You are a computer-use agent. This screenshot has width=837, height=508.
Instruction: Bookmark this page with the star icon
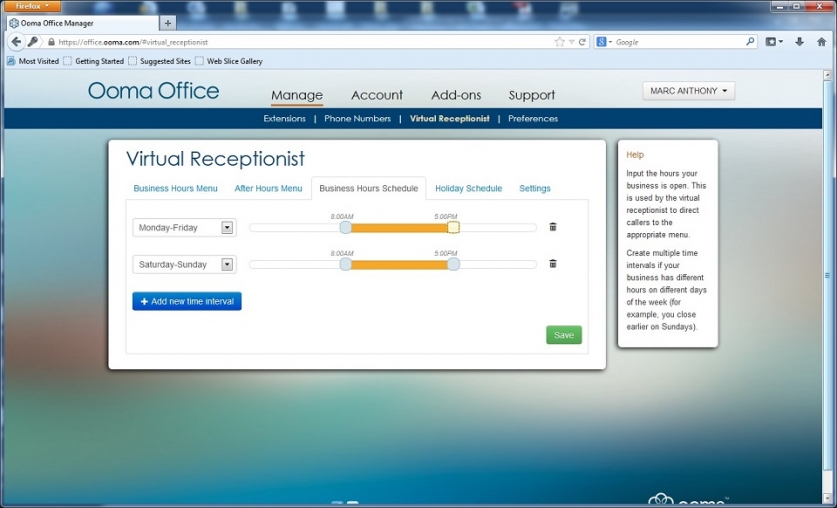pyautogui.click(x=559, y=42)
